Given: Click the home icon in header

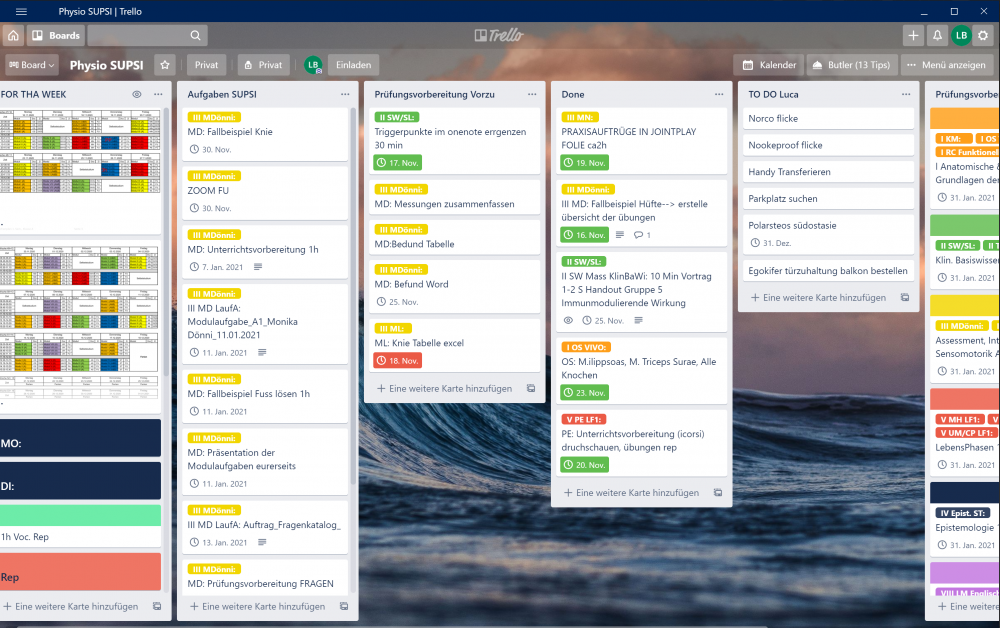Looking at the screenshot, I should click(x=13, y=35).
